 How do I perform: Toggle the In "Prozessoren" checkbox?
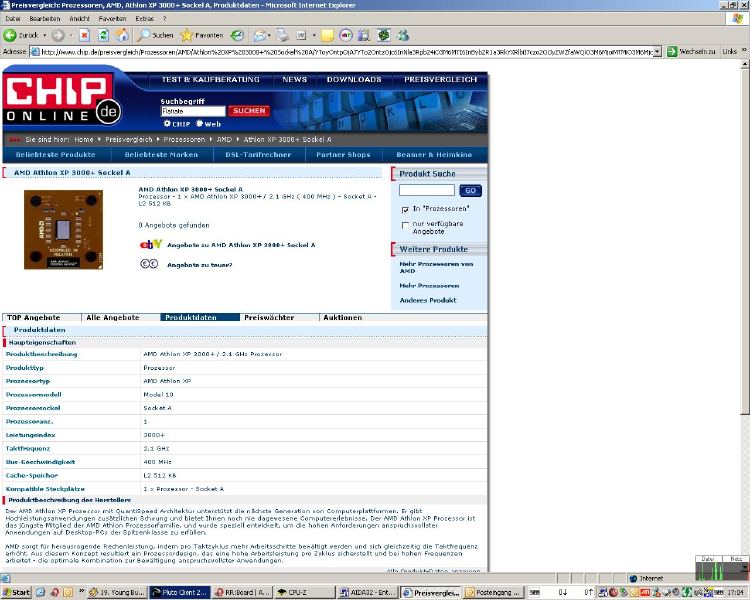click(405, 210)
